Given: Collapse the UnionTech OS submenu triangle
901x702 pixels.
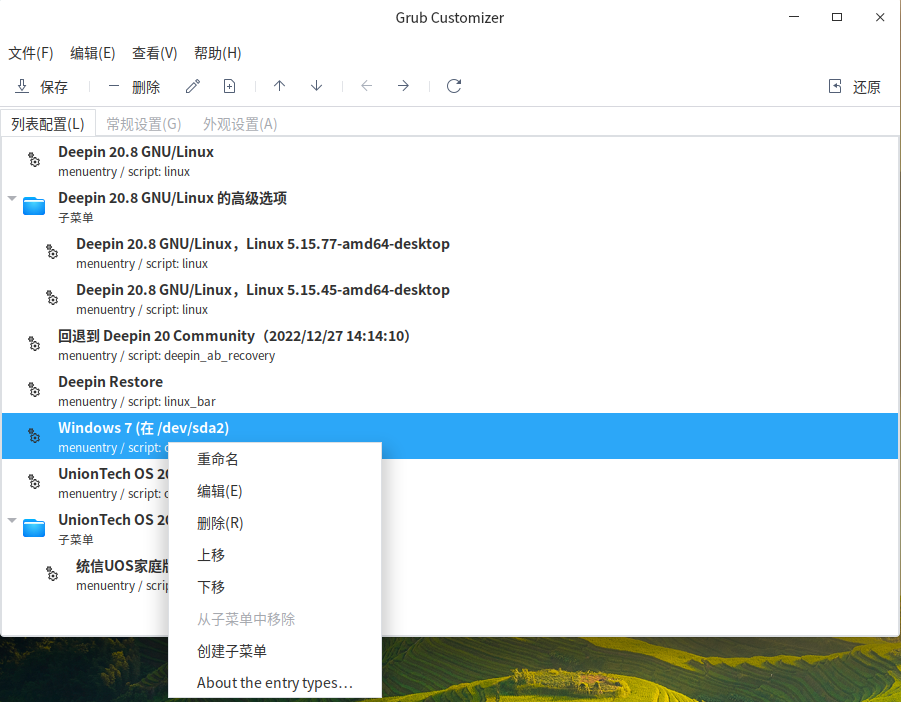Looking at the screenshot, I should coord(11,520).
